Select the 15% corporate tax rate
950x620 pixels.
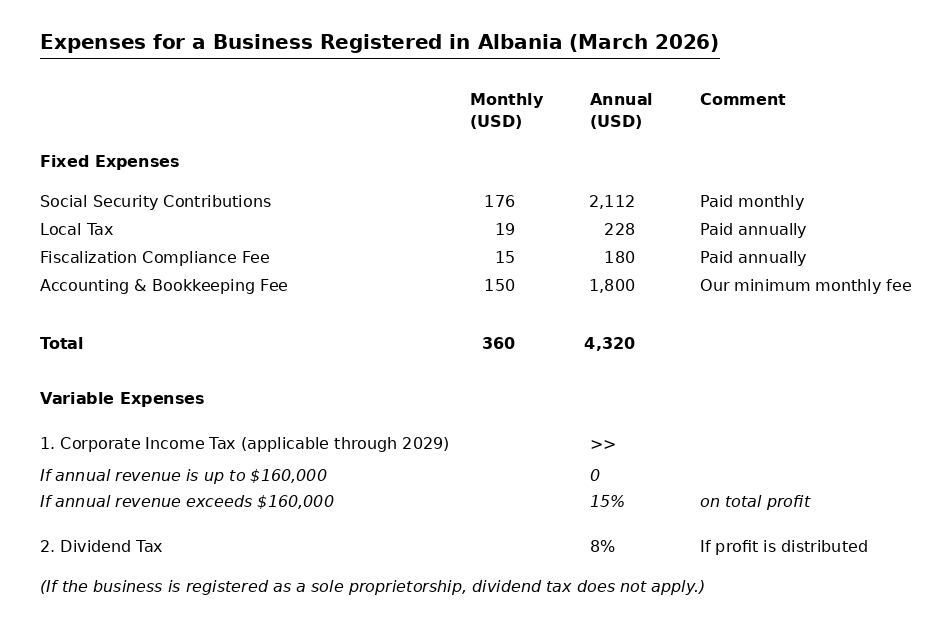607,502
